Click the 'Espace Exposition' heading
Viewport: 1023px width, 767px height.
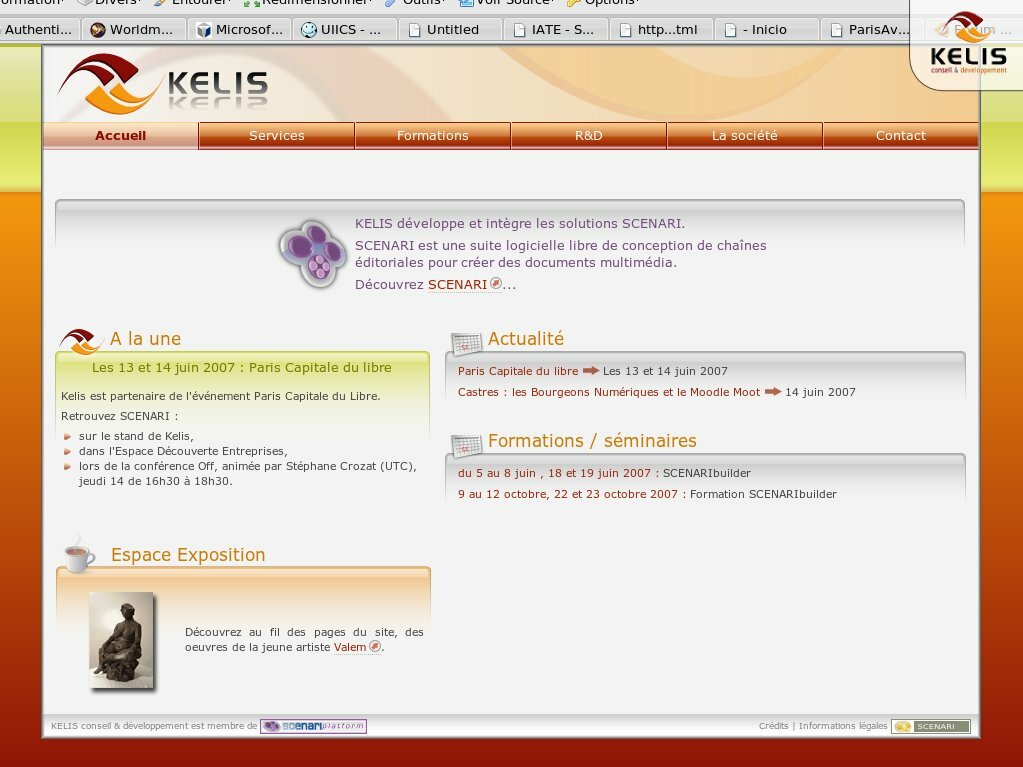coord(188,554)
